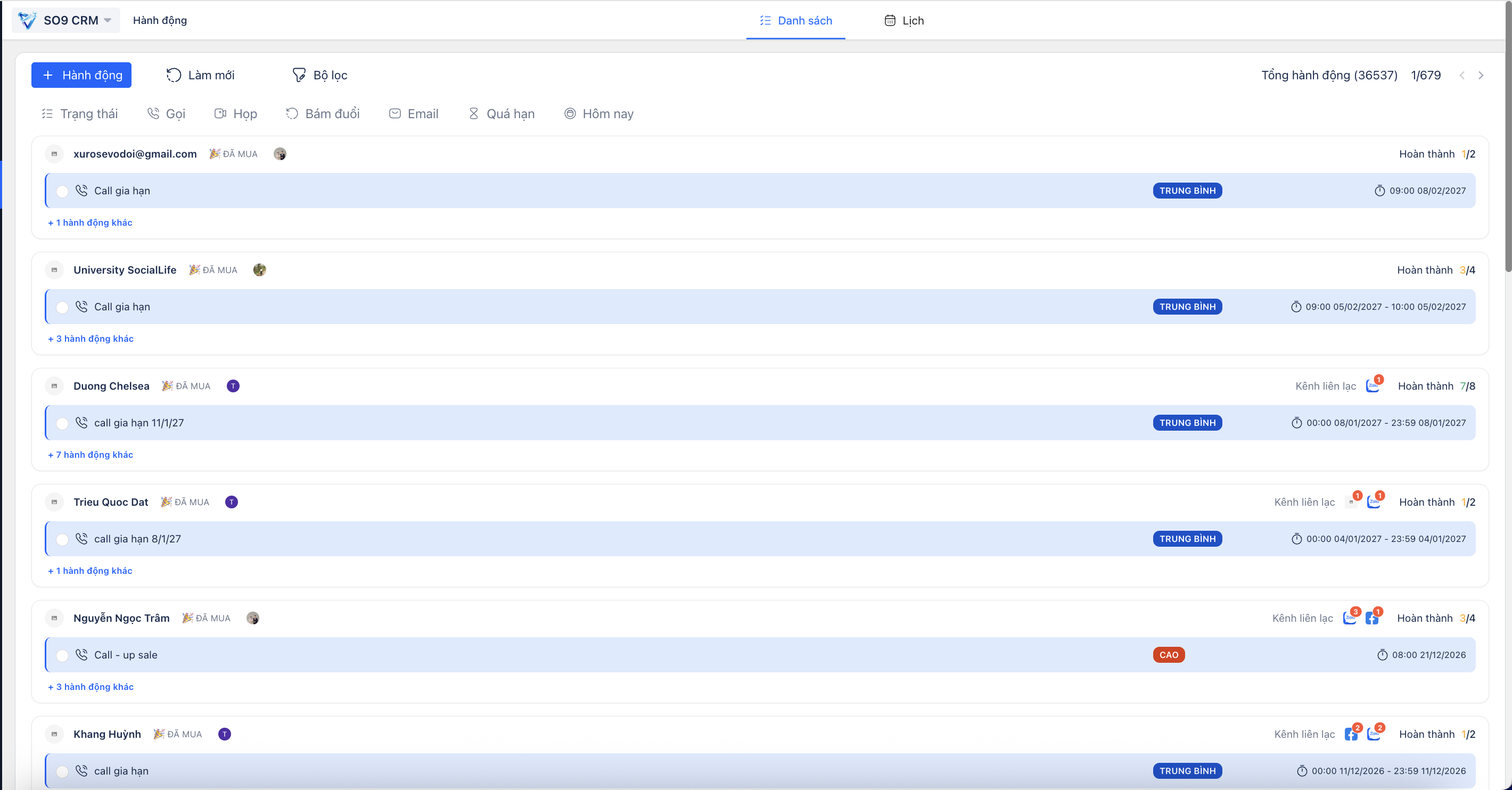The height and width of the screenshot is (790, 1512).
Task: Filter actions by Gọi call type
Action: [x=166, y=114]
